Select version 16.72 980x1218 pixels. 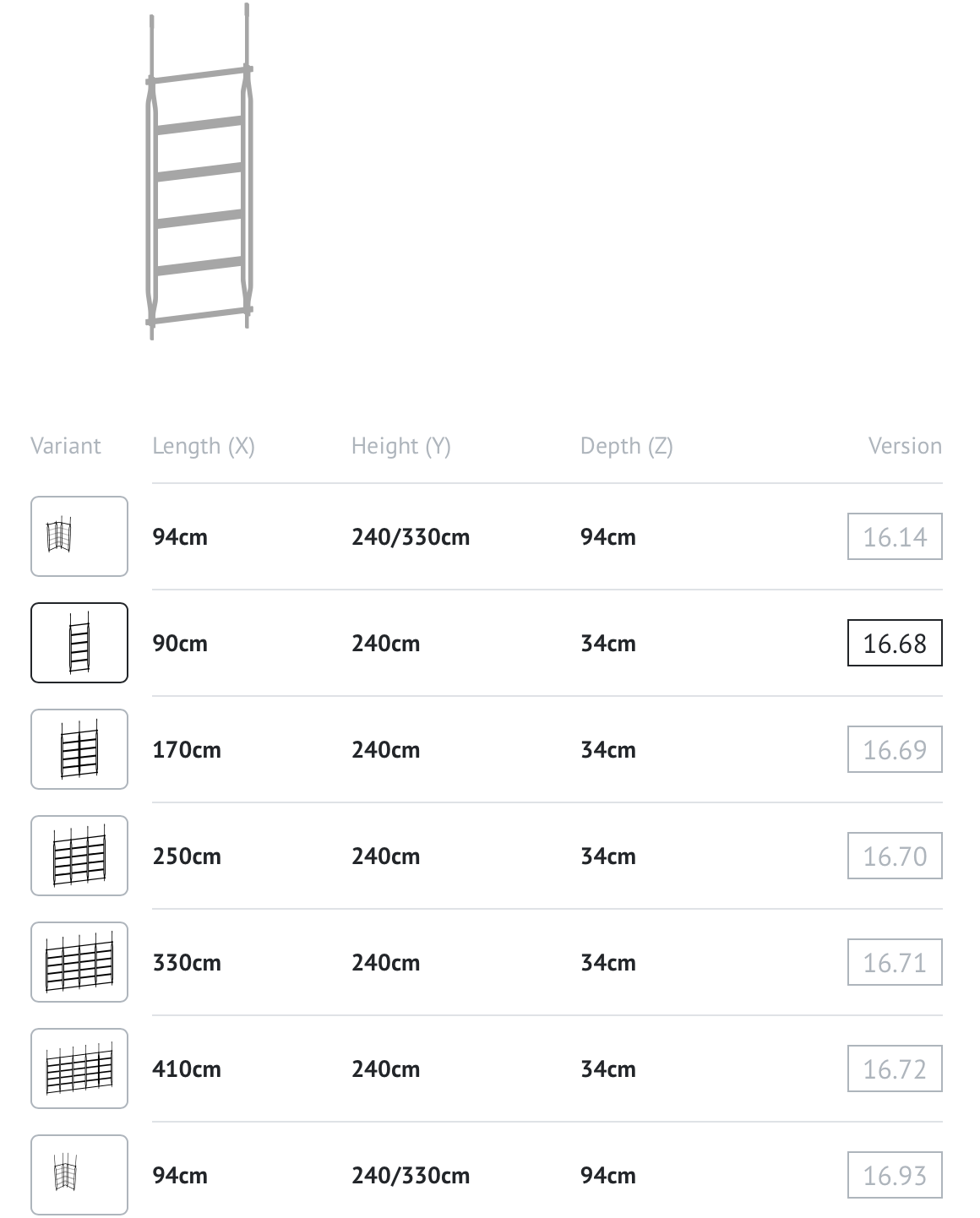click(895, 1068)
